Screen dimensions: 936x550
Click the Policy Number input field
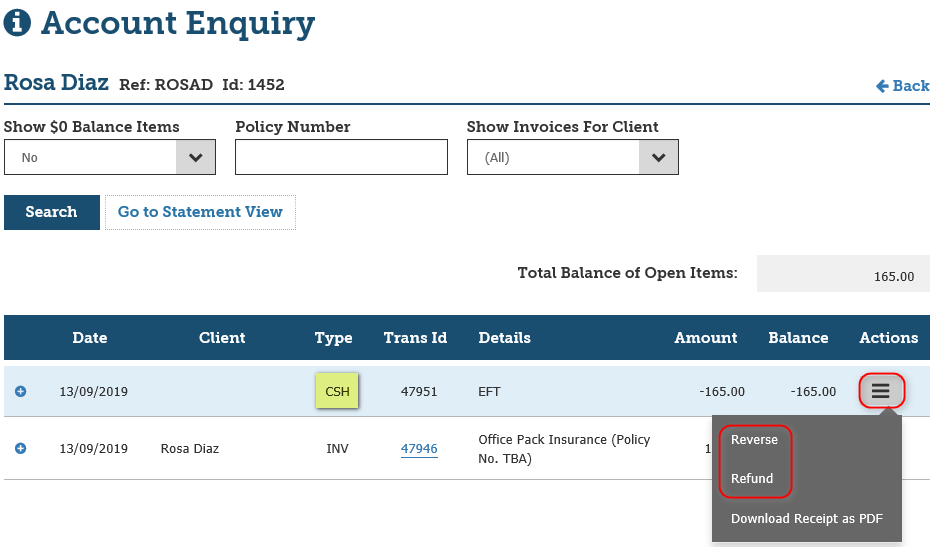click(x=341, y=157)
